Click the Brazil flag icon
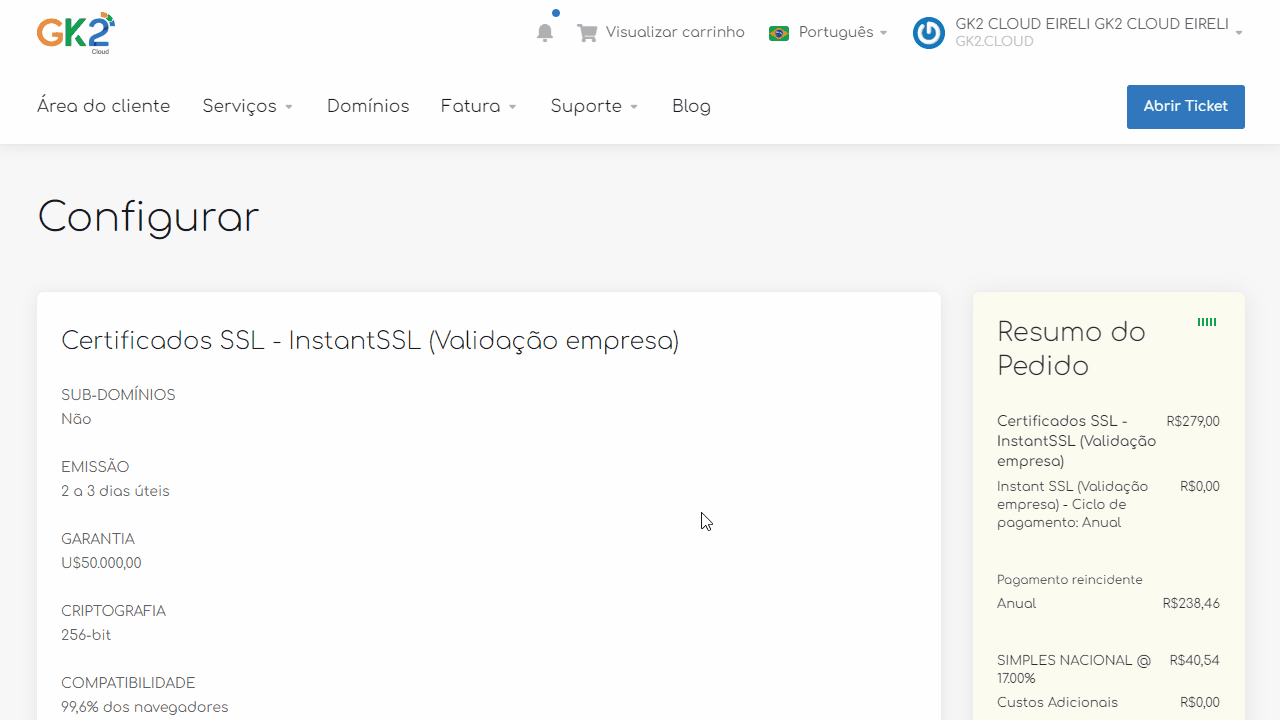This screenshot has height=720, width=1280. pyautogui.click(x=779, y=33)
